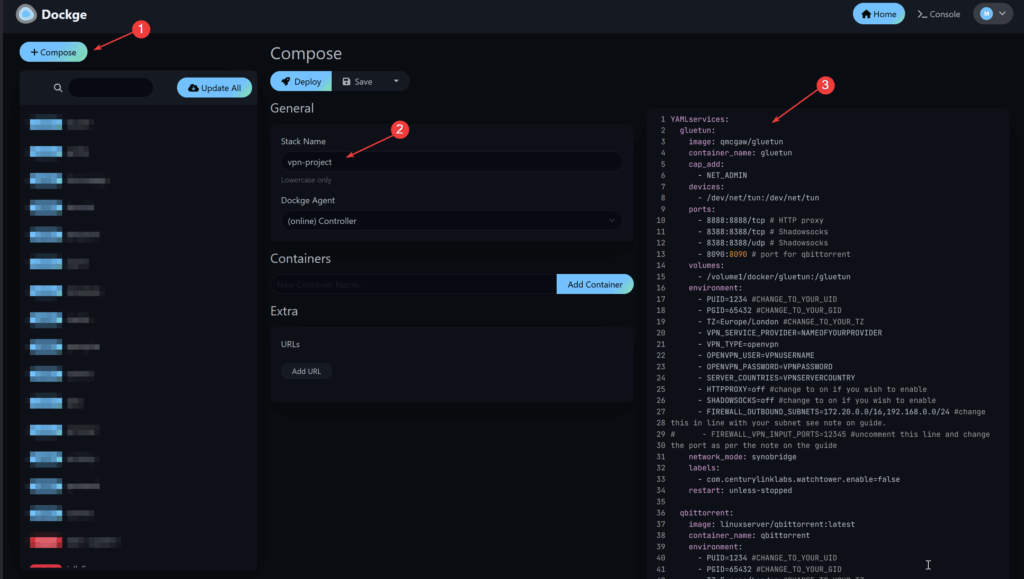The width and height of the screenshot is (1024, 579).
Task: Click the "SHADOWSOCKS=off" line
Action: pos(816,401)
